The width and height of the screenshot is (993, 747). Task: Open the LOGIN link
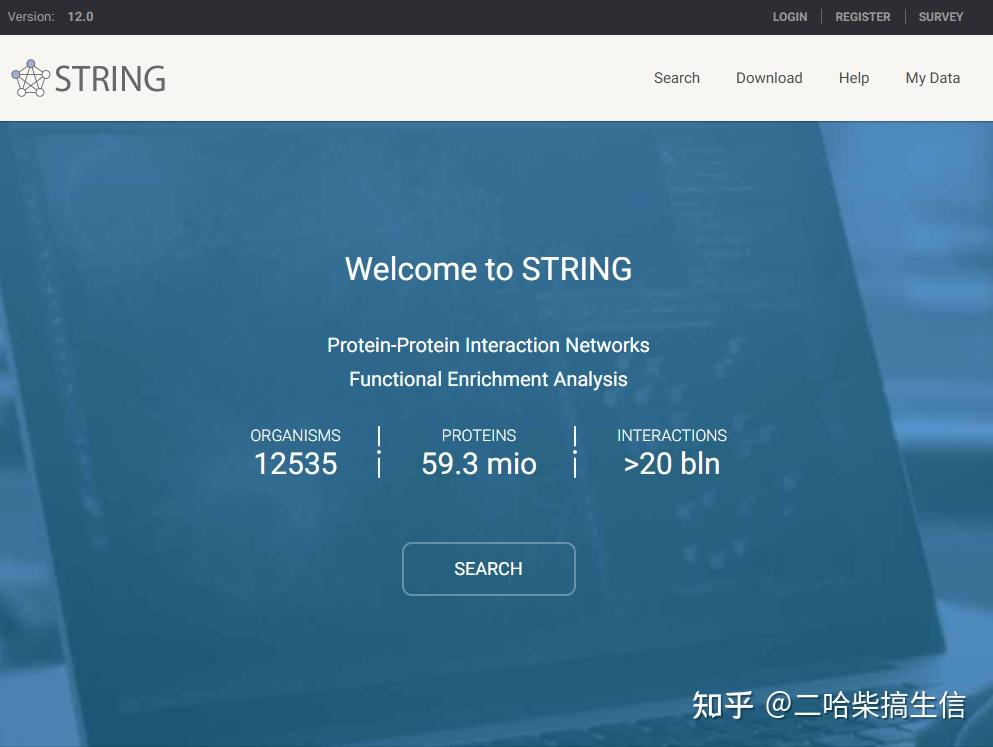tap(790, 17)
